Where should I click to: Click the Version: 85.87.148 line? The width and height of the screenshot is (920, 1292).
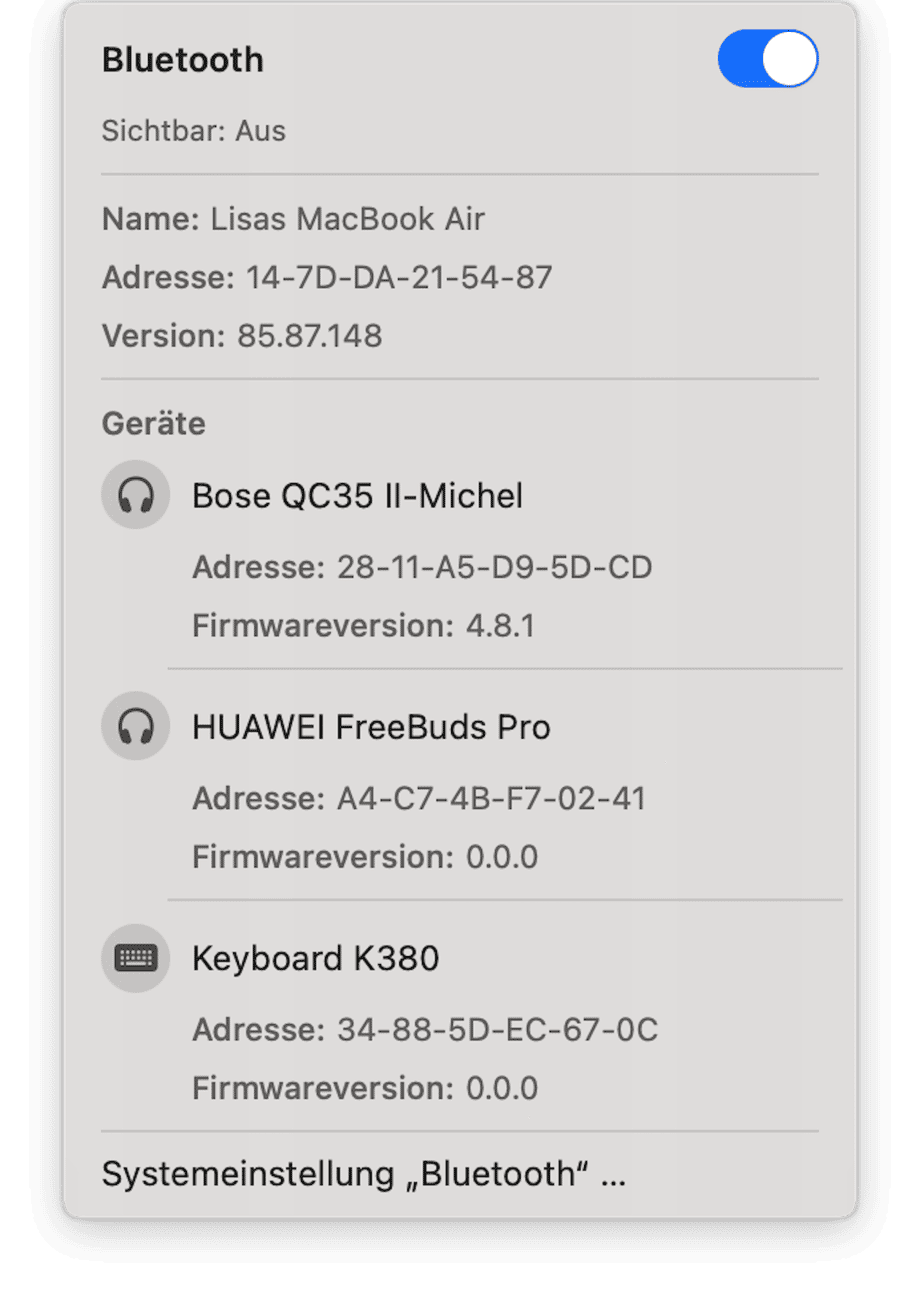click(242, 335)
